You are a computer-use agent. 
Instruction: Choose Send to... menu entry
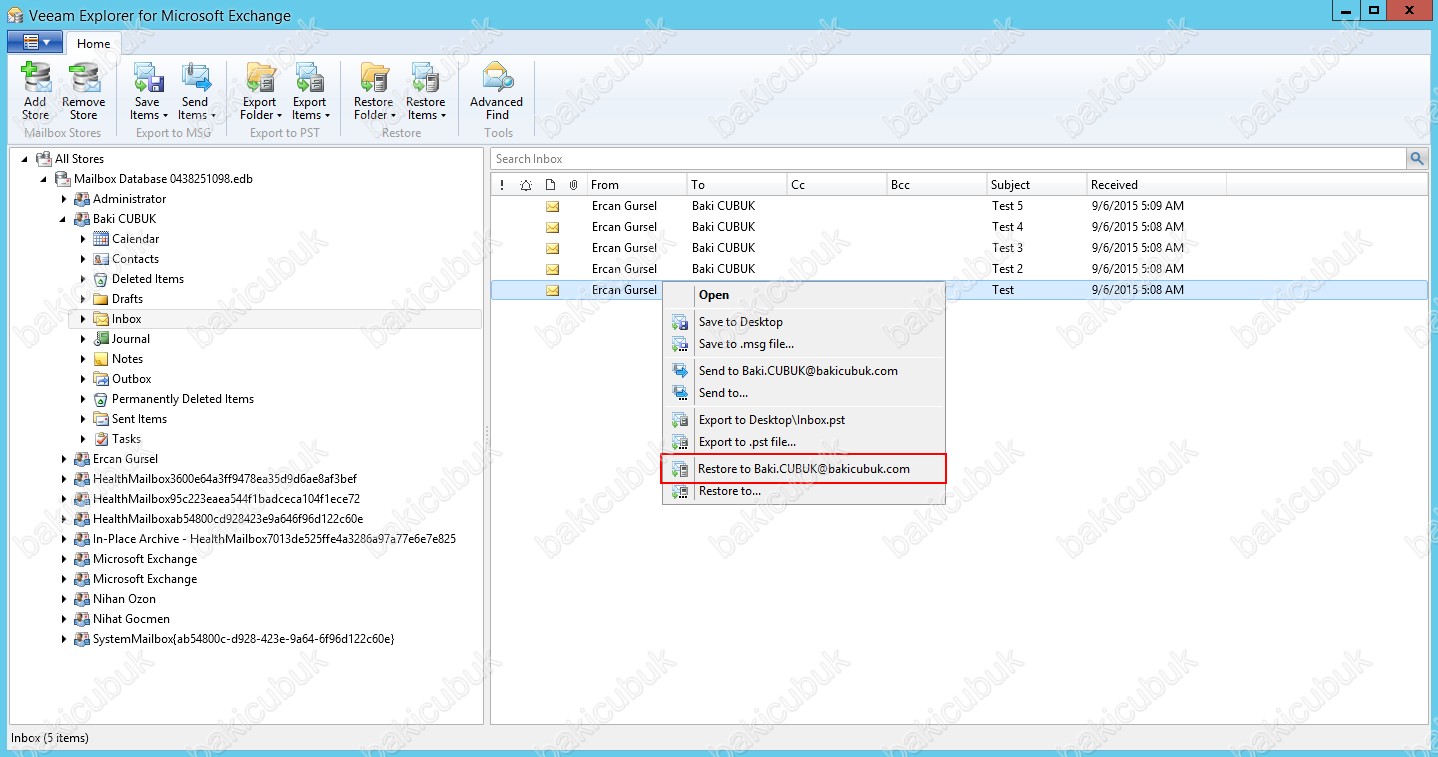[x=804, y=393]
